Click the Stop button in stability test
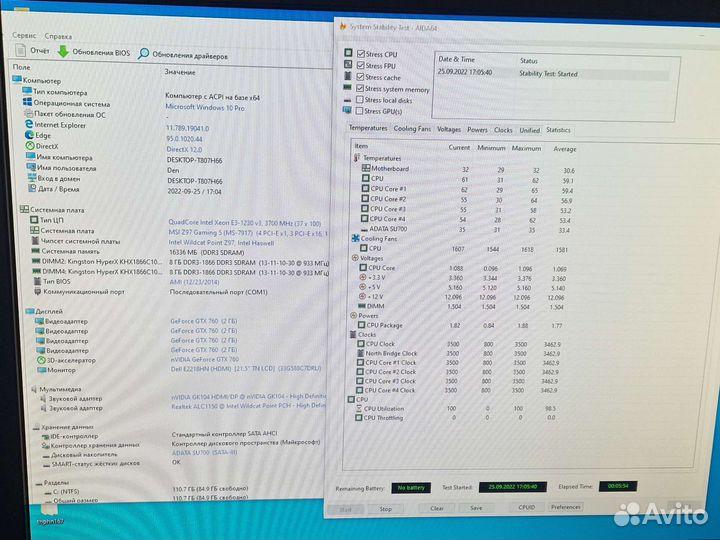Viewport: 720px width, 540px height. (386, 509)
